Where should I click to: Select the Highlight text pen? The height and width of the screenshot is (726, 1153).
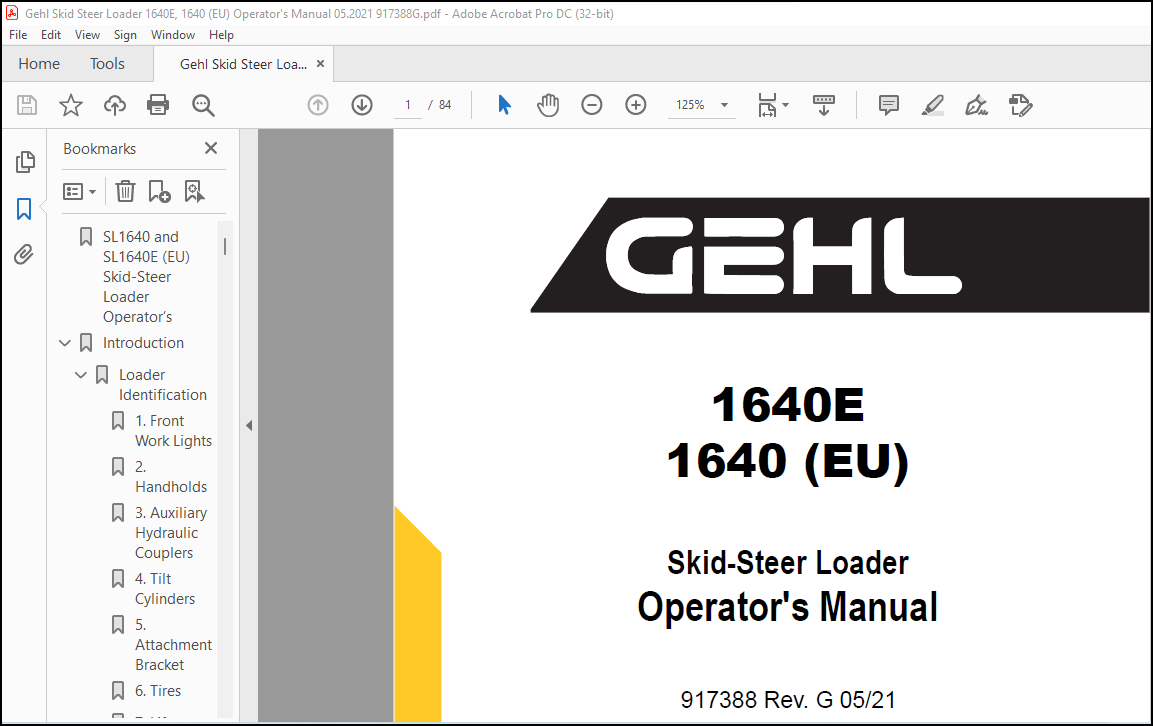[x=932, y=105]
